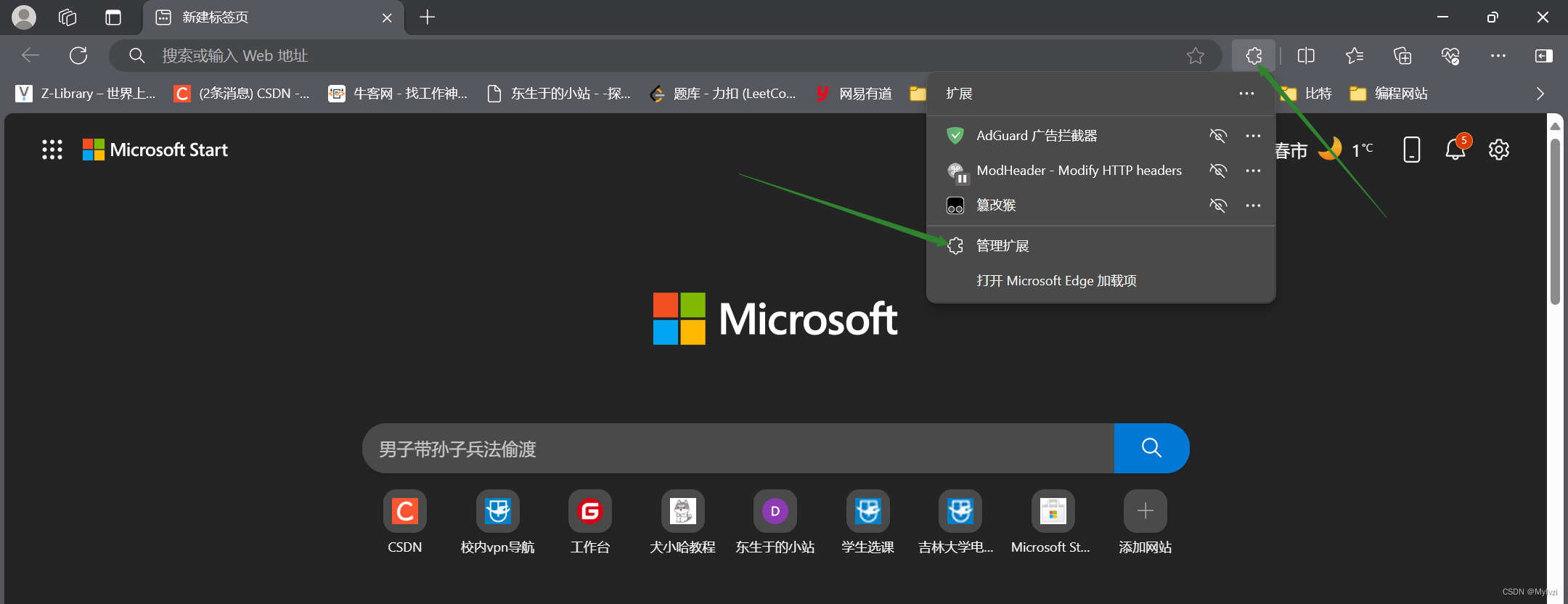1568x604 pixels.
Task: Add this page to favorites star
Action: pos(1196,56)
